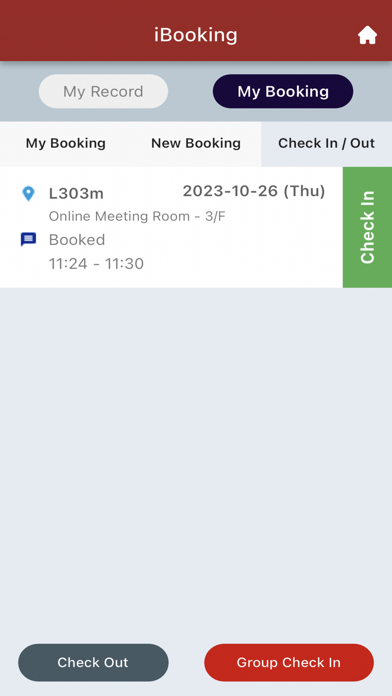Select the My Booking pill toggle
This screenshot has height=696, width=392.
pyautogui.click(x=283, y=91)
